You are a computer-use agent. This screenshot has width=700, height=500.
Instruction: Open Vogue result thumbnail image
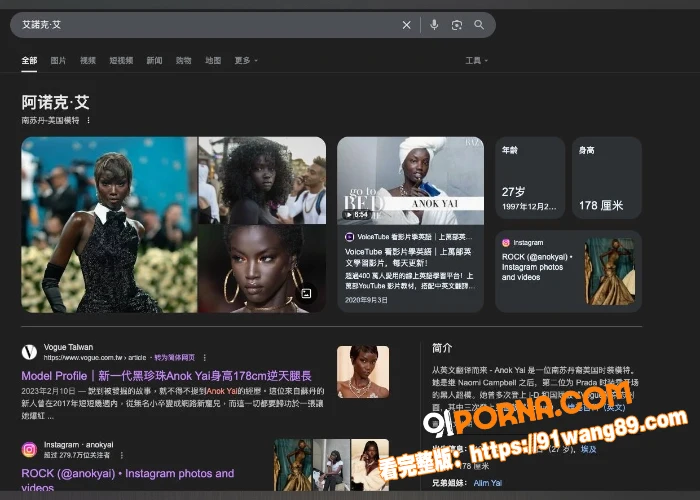point(363,372)
